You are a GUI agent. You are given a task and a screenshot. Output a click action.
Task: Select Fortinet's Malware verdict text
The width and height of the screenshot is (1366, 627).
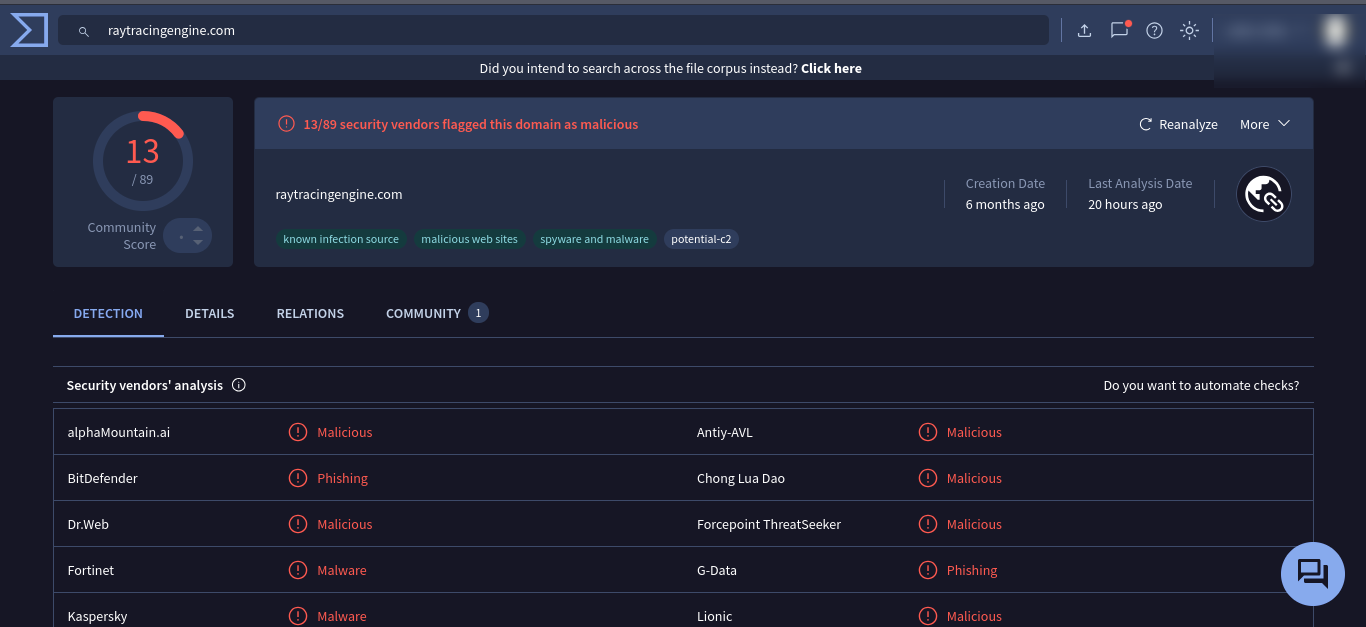pos(342,570)
